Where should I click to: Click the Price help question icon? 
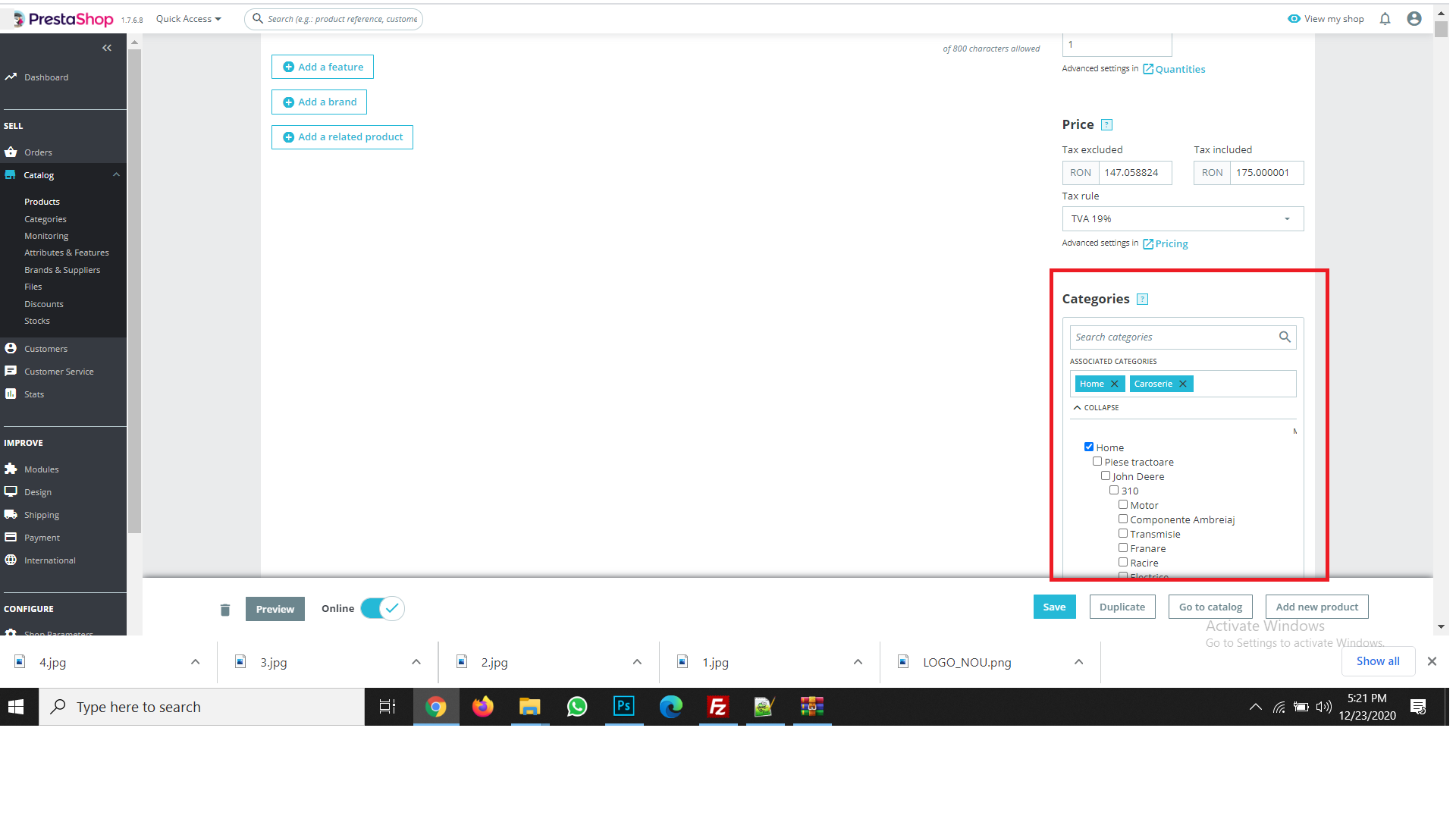point(1106,124)
